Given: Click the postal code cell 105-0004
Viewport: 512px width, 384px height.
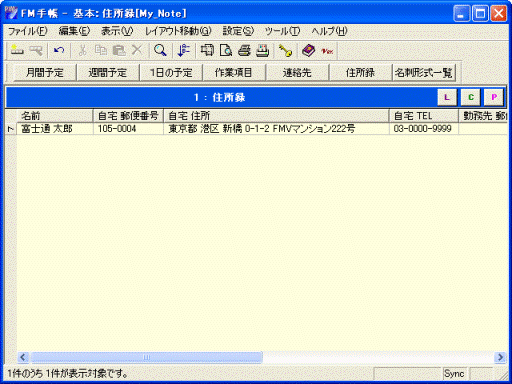Looking at the screenshot, I should pyautogui.click(x=128, y=129).
